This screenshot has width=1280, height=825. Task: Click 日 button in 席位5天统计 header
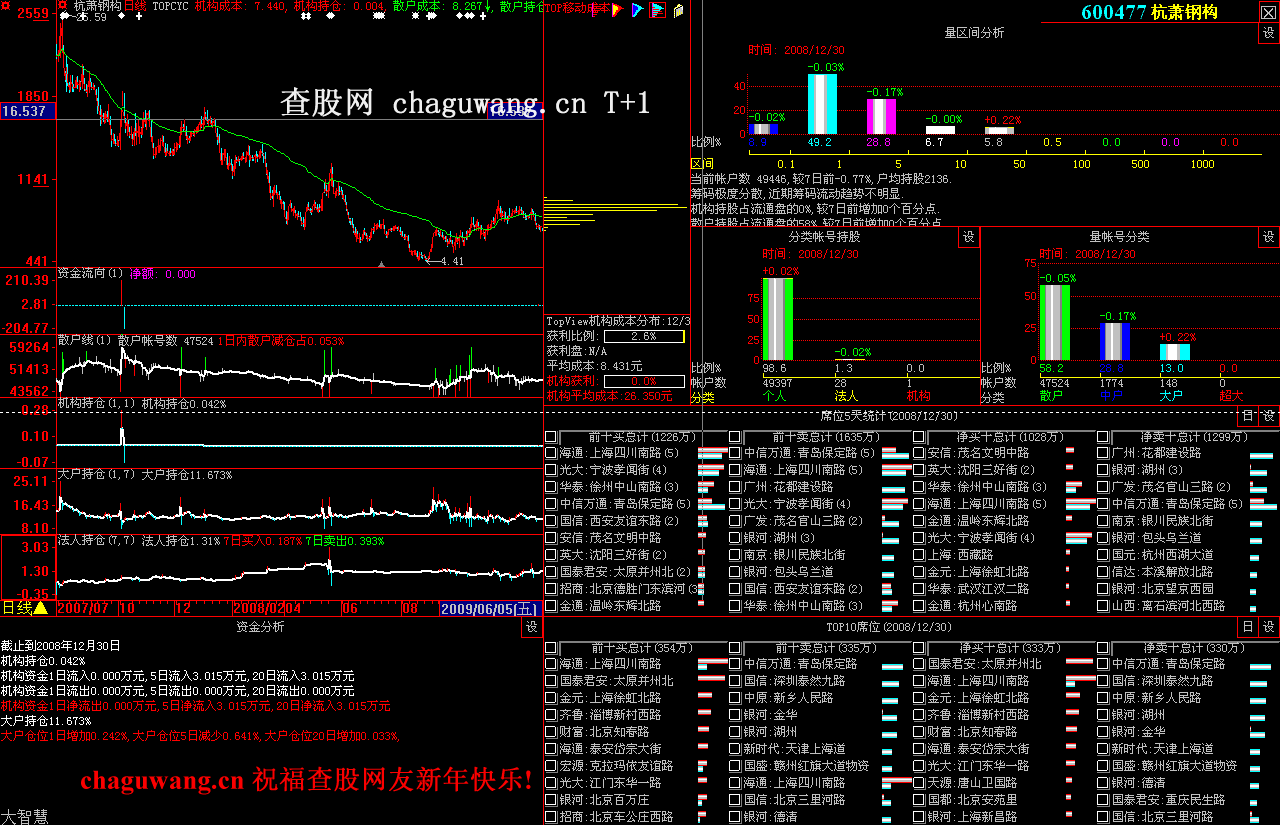1247,415
